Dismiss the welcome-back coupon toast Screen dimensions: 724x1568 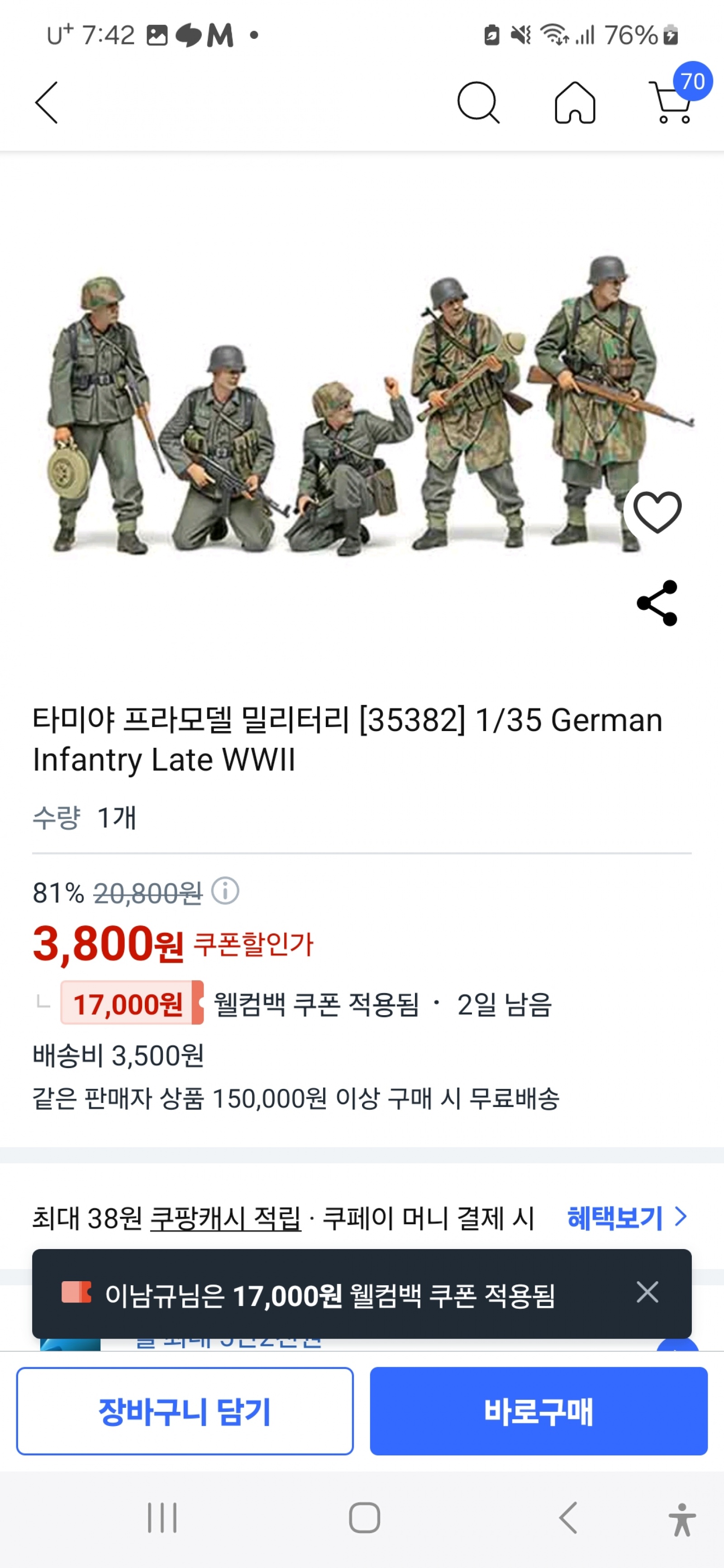tap(647, 1292)
